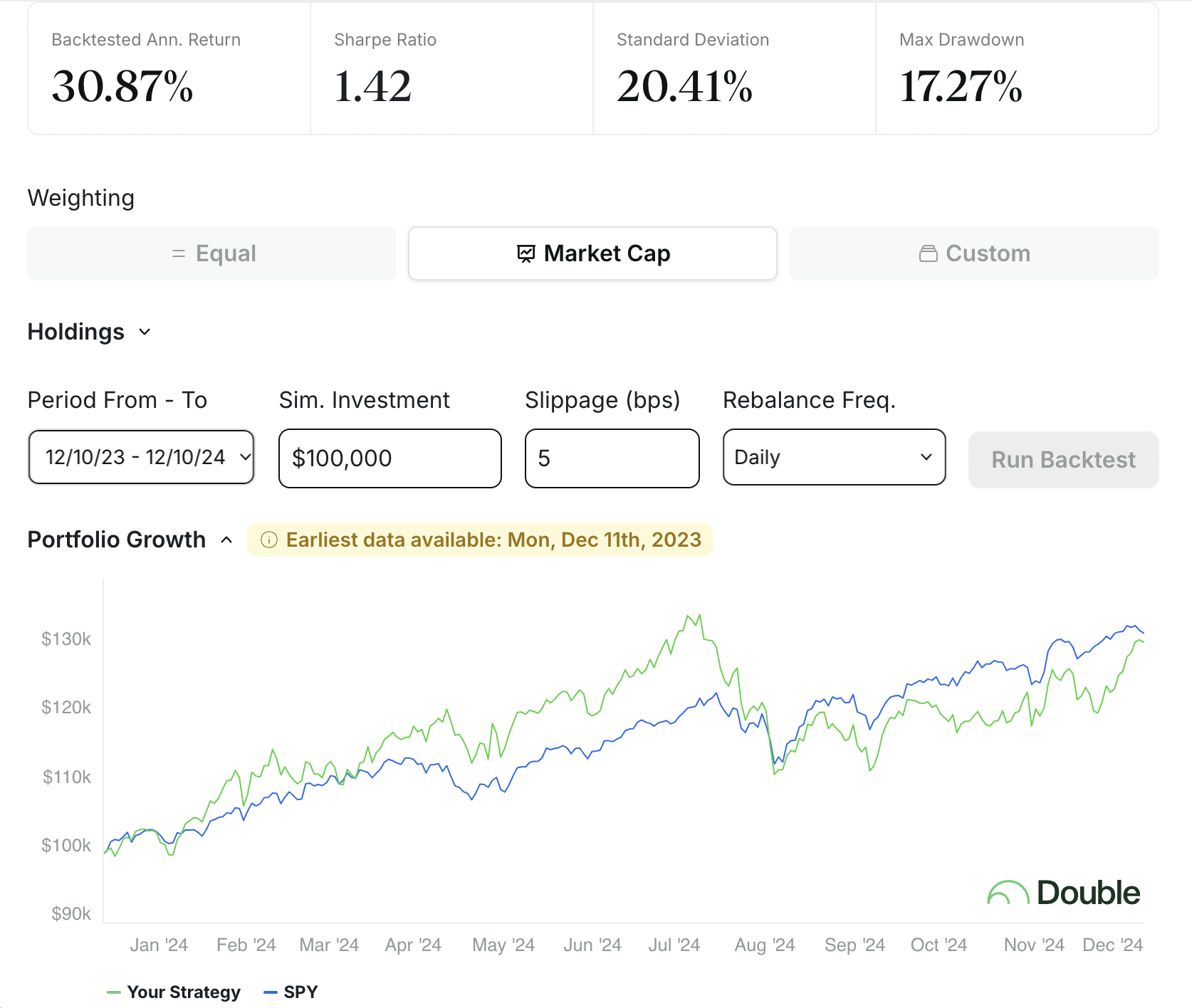
Task: Click the Sharpe Ratio metric card
Action: pyautogui.click(x=451, y=69)
